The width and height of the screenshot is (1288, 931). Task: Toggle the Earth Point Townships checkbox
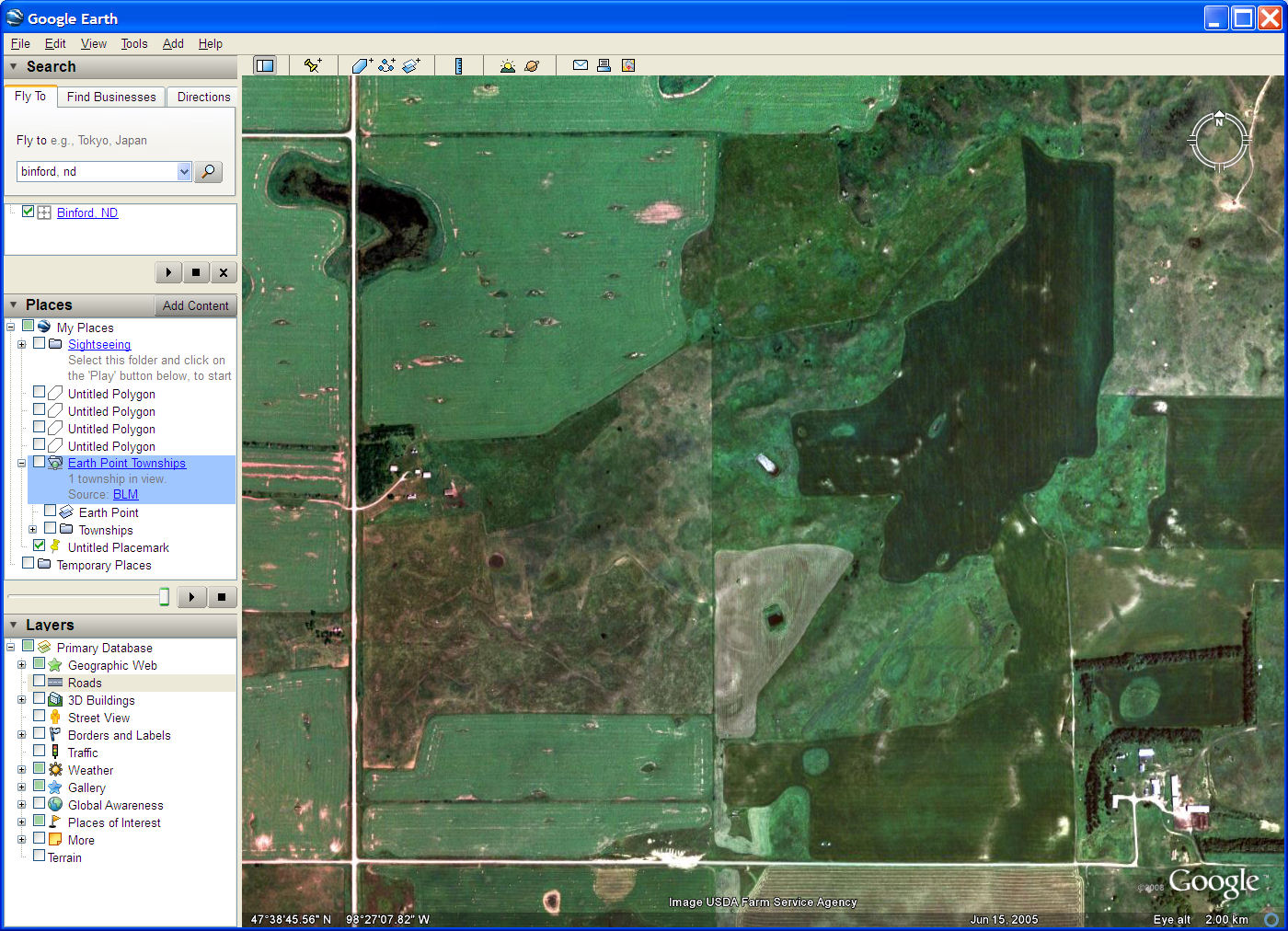tap(40, 462)
